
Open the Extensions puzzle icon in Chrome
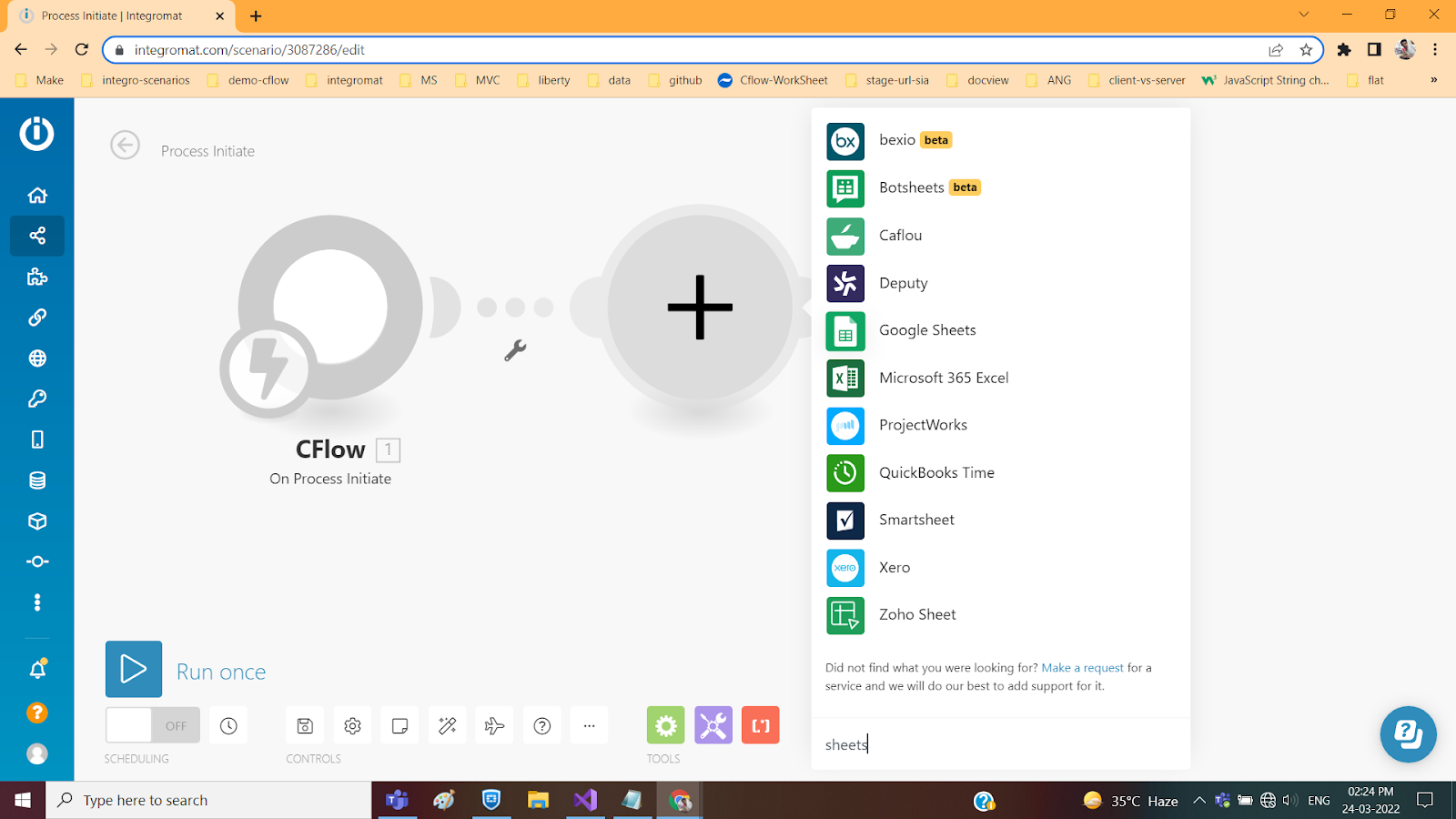[x=1344, y=50]
